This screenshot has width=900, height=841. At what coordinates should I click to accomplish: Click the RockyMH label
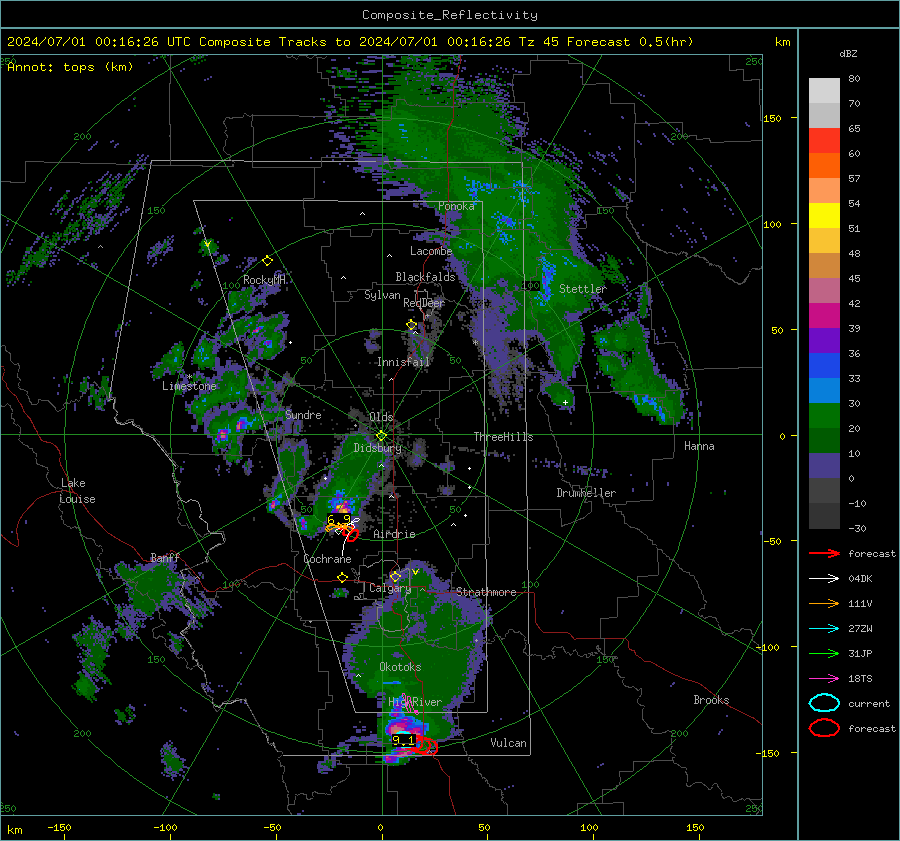(265, 280)
